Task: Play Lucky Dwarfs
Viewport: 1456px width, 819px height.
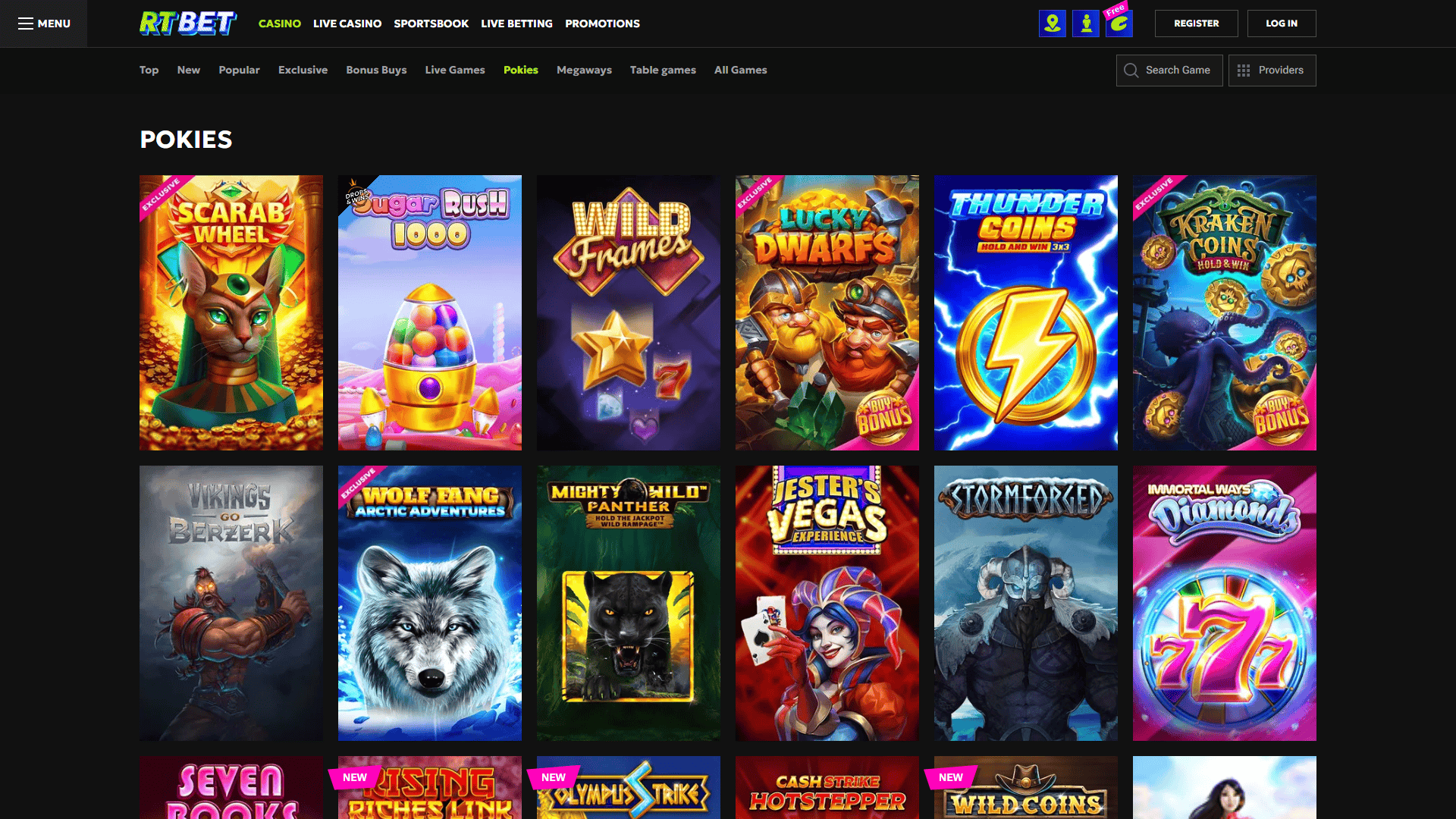Action: pyautogui.click(x=827, y=312)
